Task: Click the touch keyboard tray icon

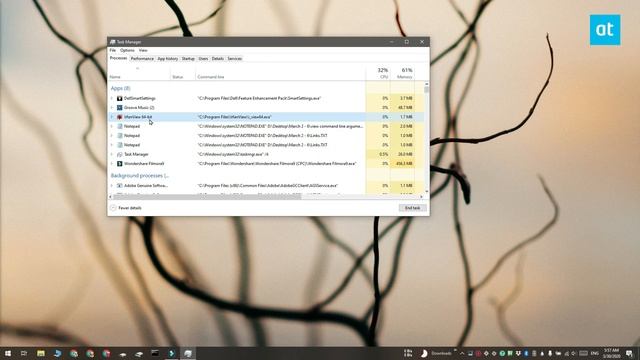Action: point(584,353)
